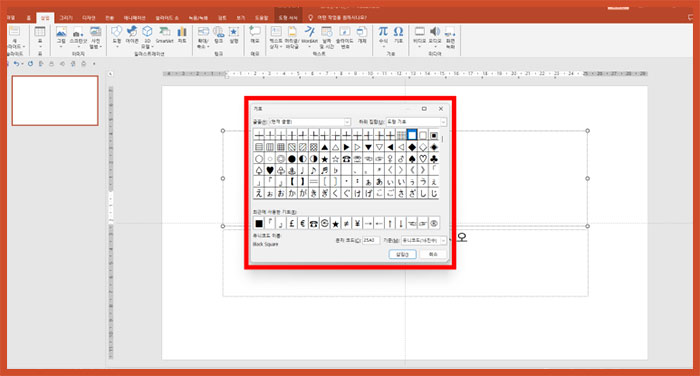Viewport: 700px width, 376px height.
Task: Click the Pictures (그림) ribbon icon
Action: pos(61,31)
